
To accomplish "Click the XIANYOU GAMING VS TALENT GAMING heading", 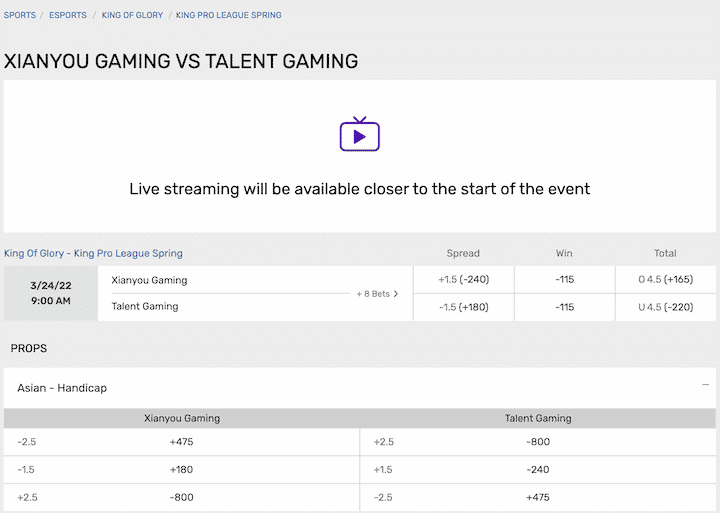I will pos(181,61).
